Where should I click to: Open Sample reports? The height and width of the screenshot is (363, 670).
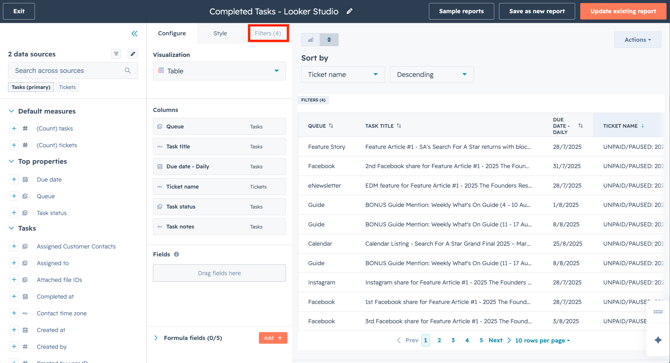[461, 11]
